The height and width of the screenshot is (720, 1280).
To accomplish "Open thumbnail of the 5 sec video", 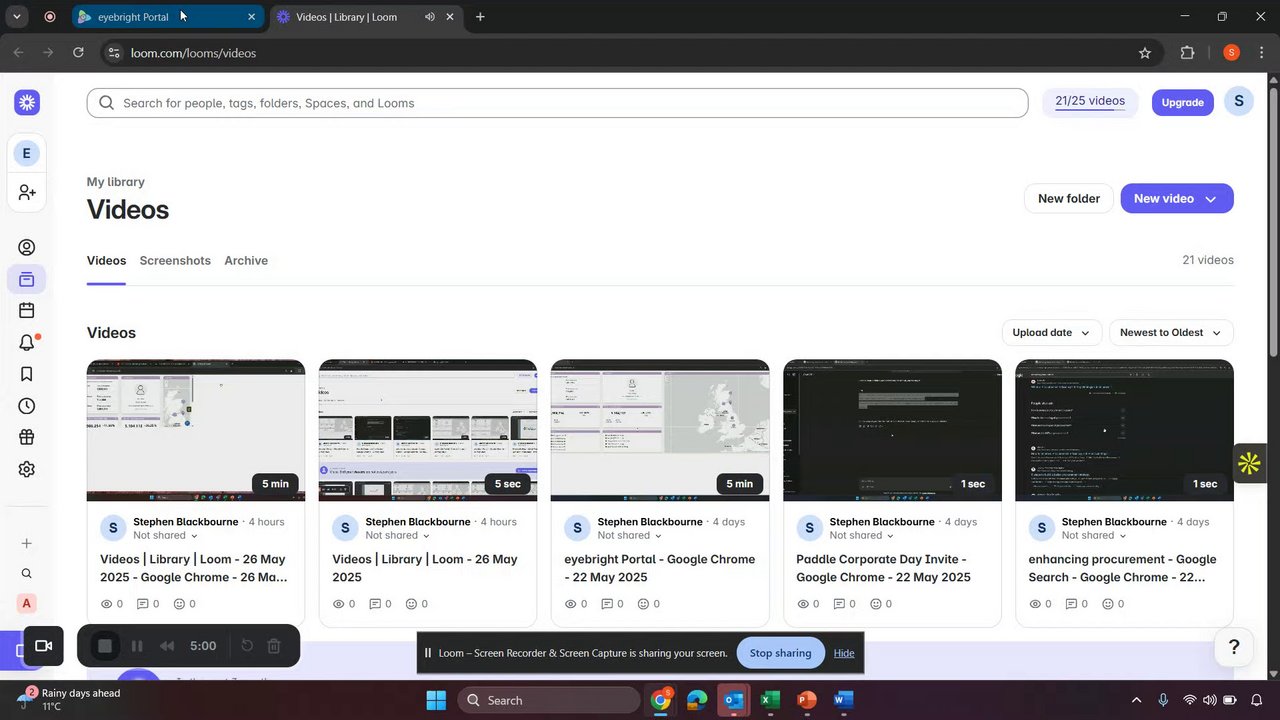I will click(x=428, y=430).
